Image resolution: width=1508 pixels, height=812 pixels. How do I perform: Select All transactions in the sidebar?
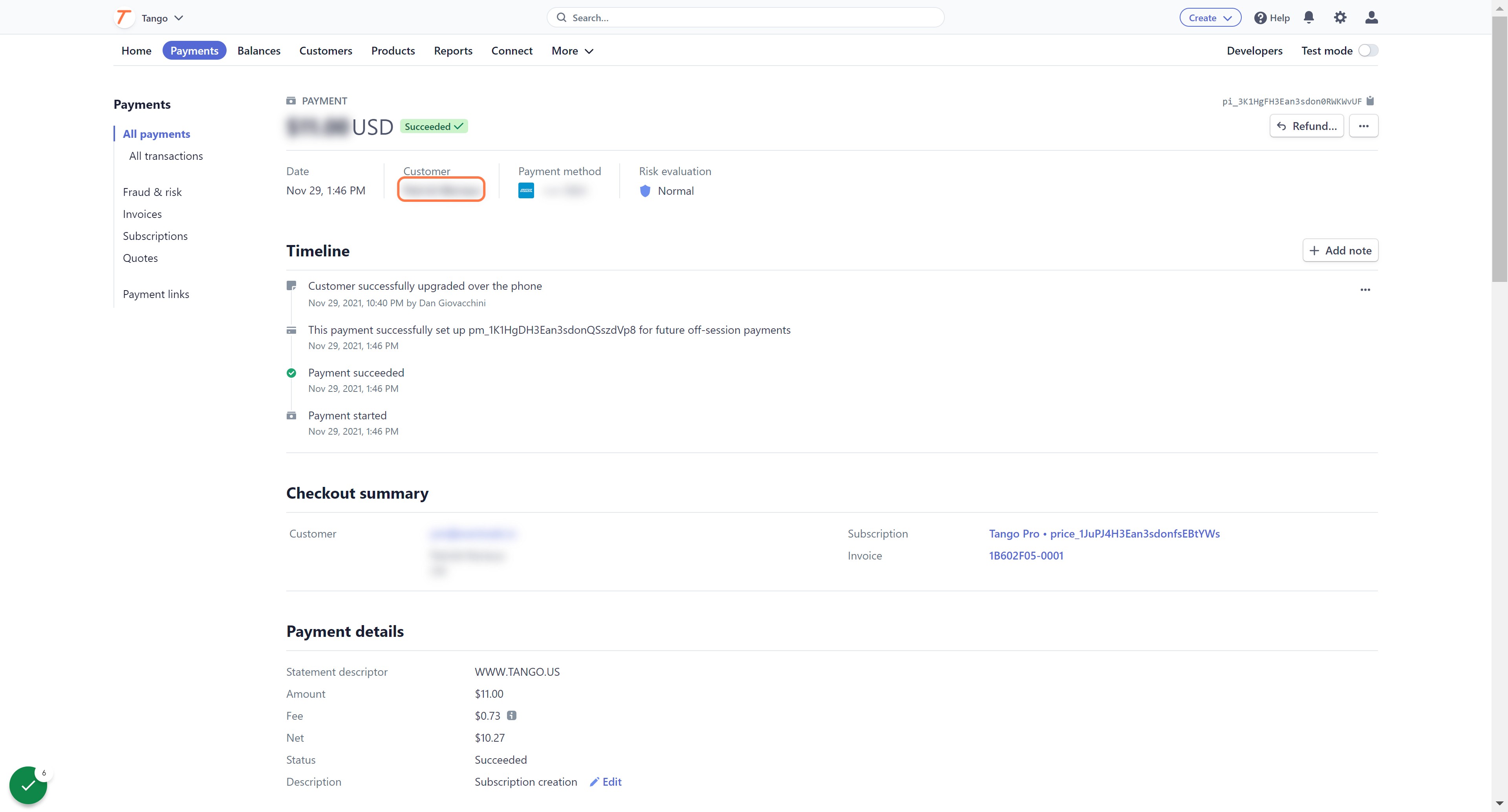click(166, 156)
